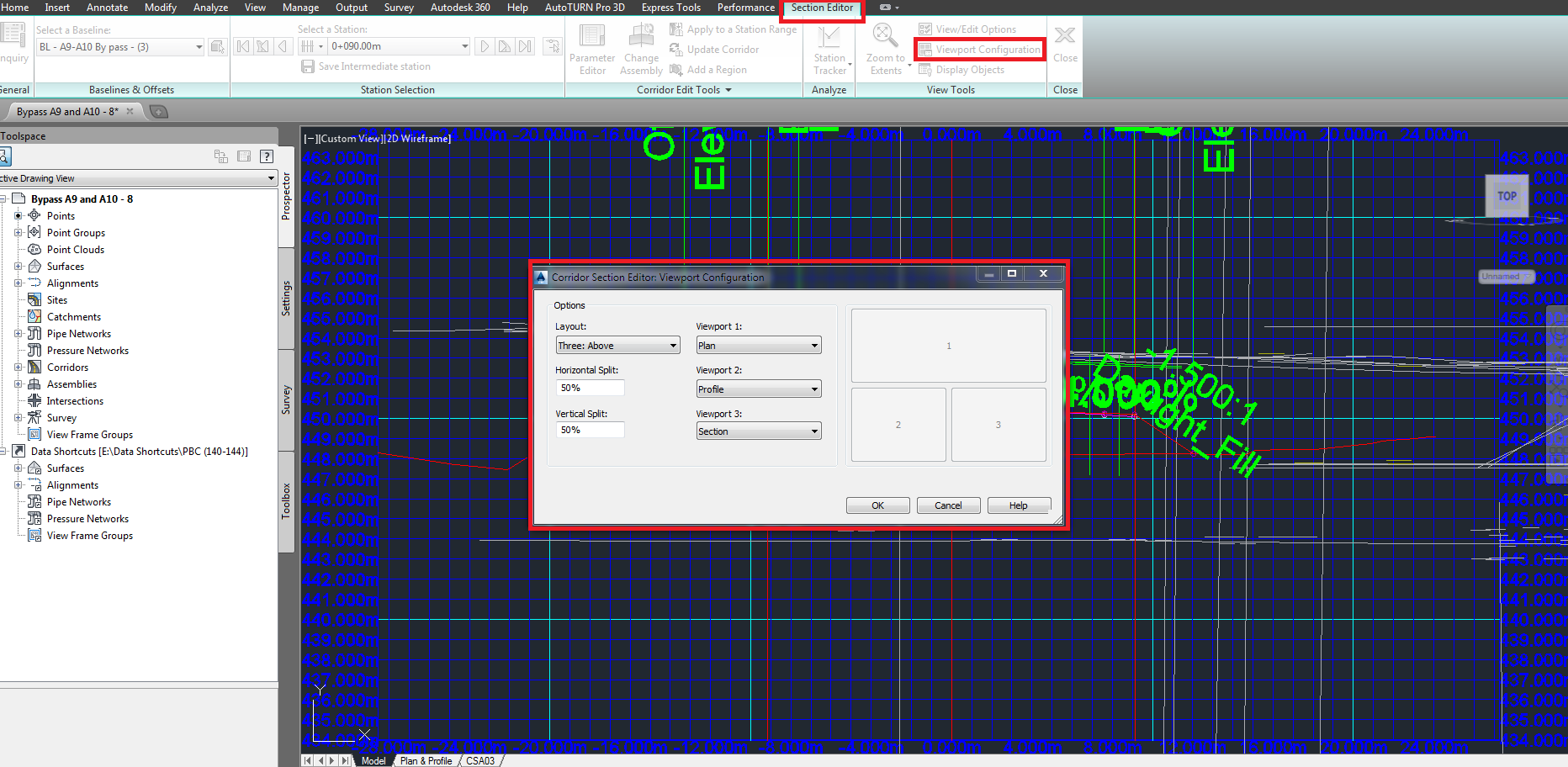Launch the Station Tracker
The width and height of the screenshot is (1568, 767).
[830, 48]
